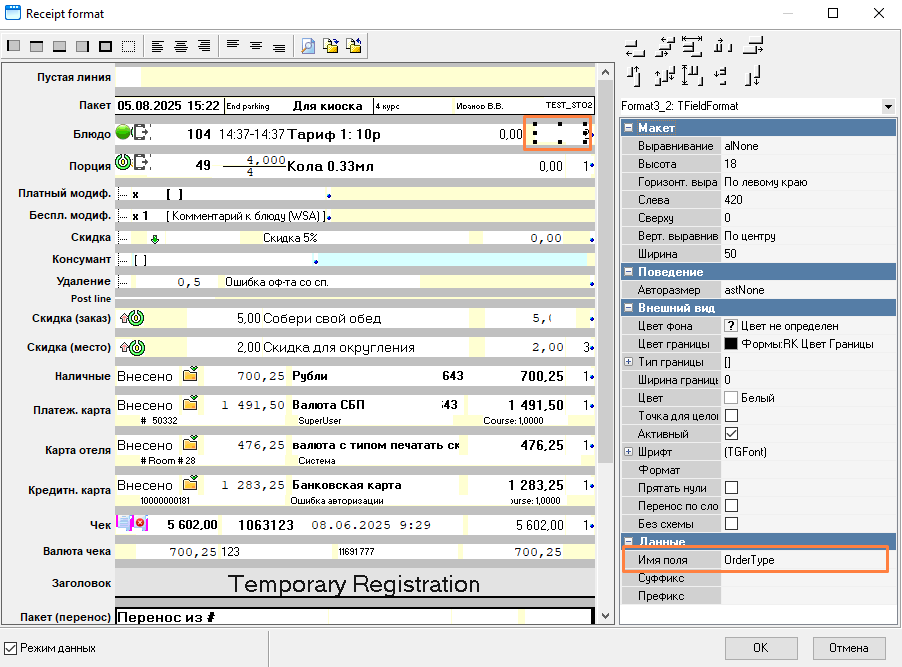Viewport: 902px width, 667px height.
Task: Collapse the Макет section header
Action: coord(628,128)
